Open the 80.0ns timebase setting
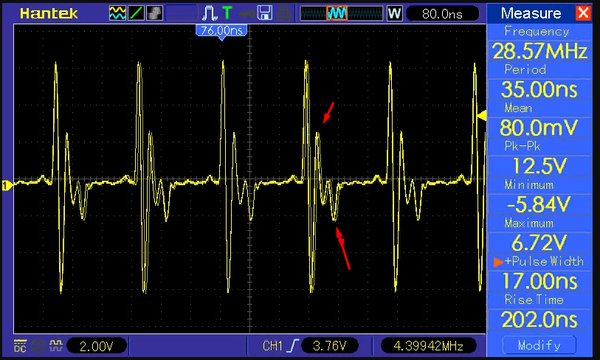The image size is (600, 360). 442,14
